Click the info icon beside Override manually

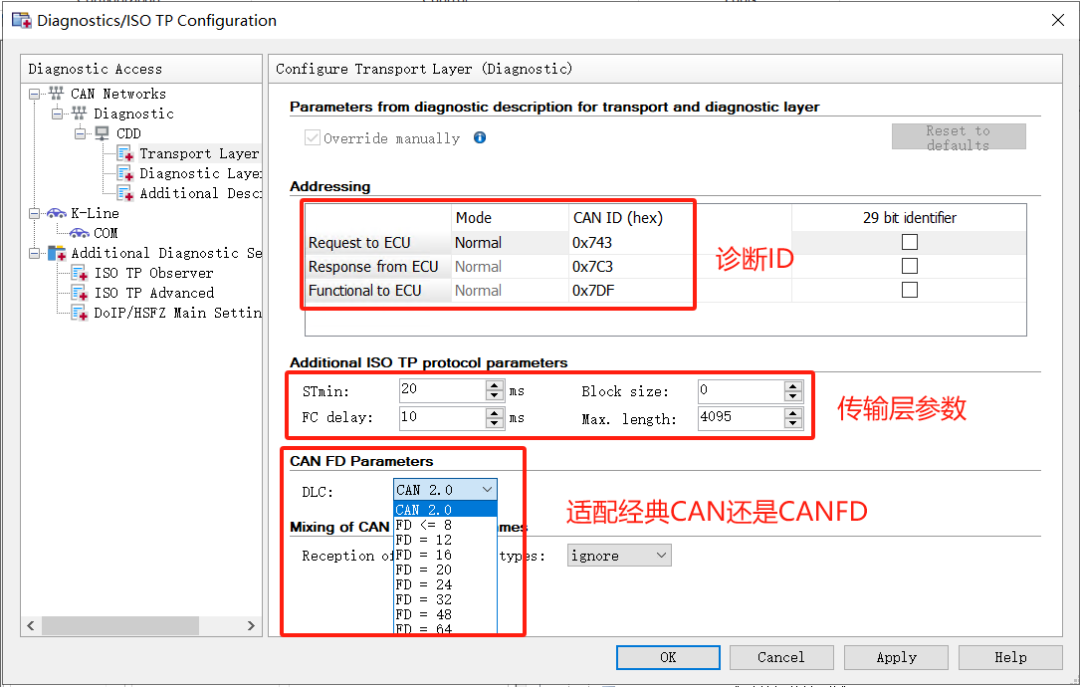(x=479, y=138)
